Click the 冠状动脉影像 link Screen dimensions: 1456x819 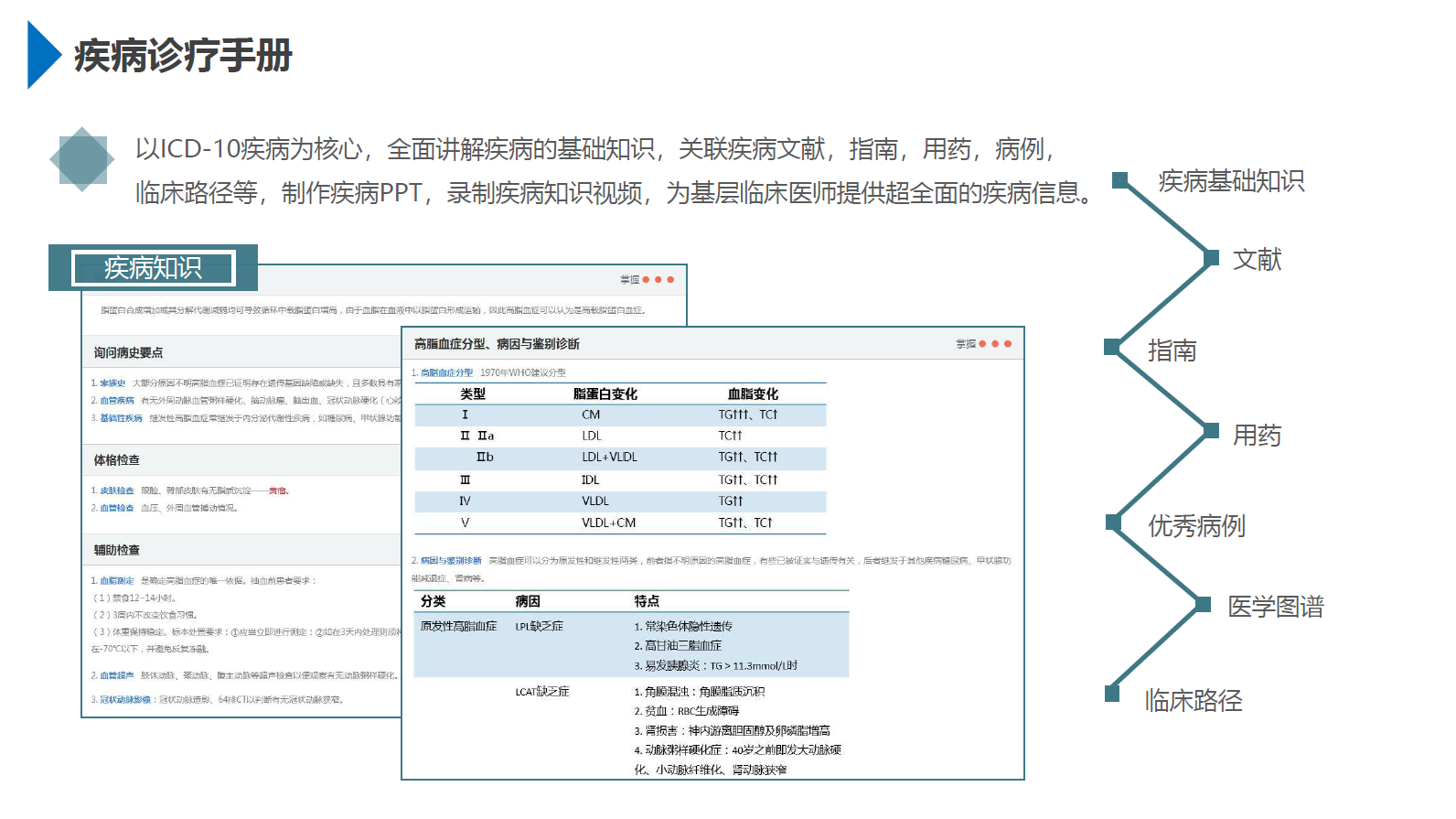pos(125,700)
